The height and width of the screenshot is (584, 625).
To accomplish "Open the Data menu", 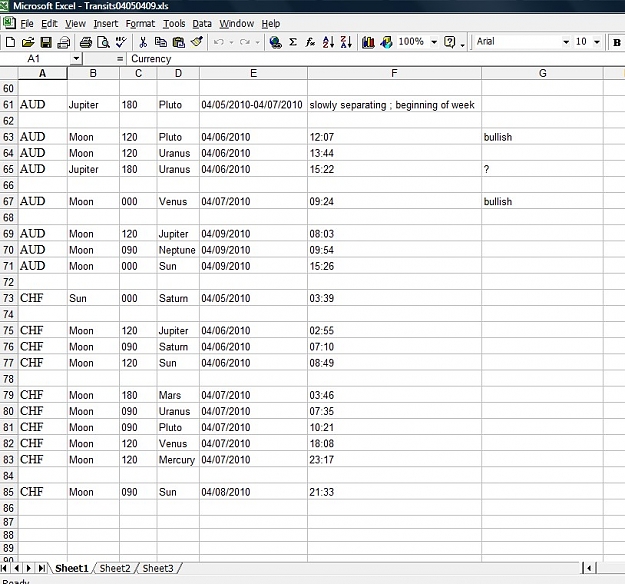I will coord(202,24).
